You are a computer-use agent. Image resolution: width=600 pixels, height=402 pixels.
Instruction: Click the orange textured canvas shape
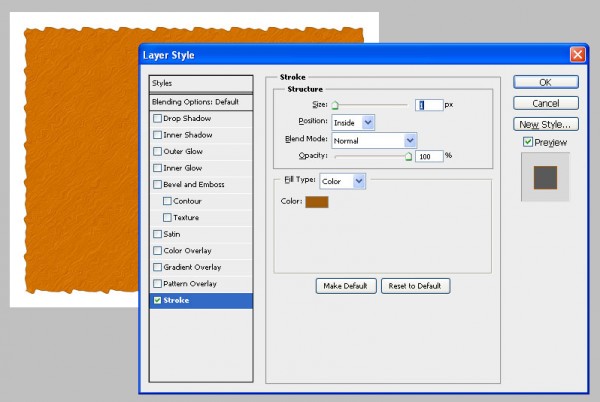(82, 161)
